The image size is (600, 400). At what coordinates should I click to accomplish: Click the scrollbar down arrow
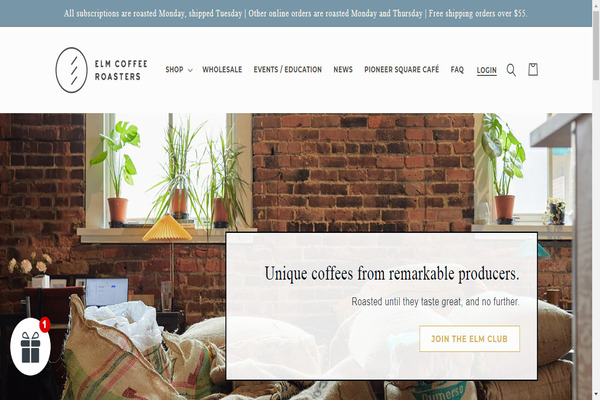[596, 395]
